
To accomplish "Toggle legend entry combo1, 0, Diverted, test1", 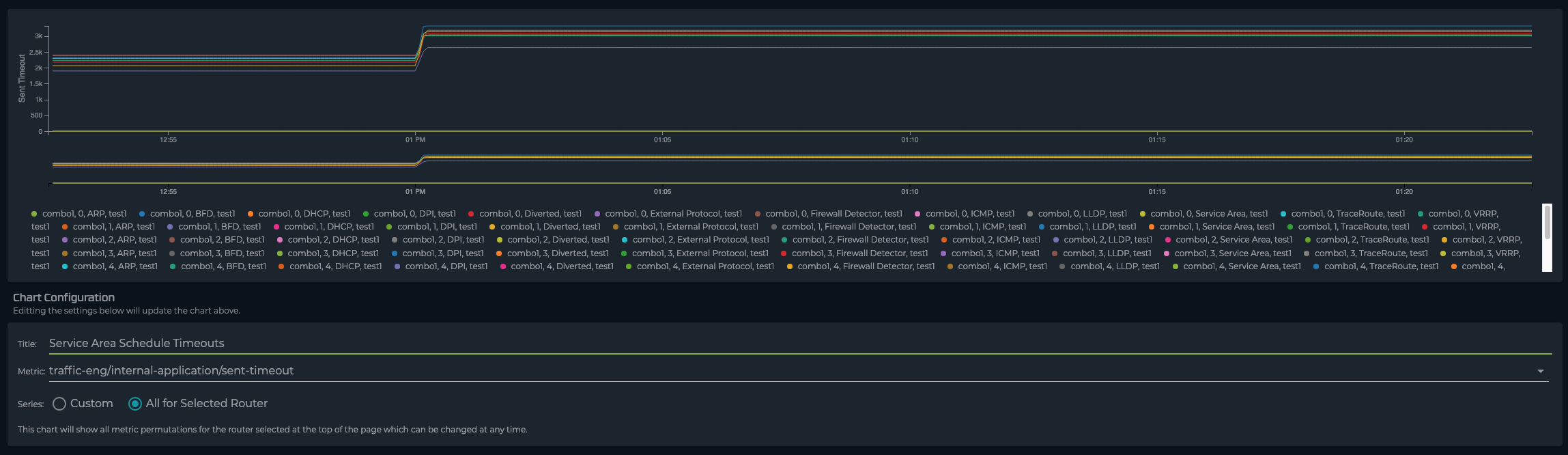I will 525,214.
